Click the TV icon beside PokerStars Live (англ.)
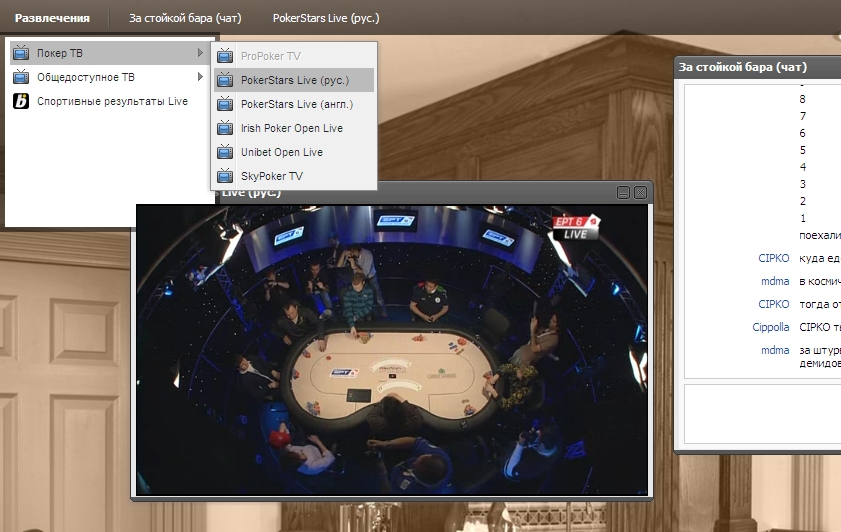 [x=225, y=104]
